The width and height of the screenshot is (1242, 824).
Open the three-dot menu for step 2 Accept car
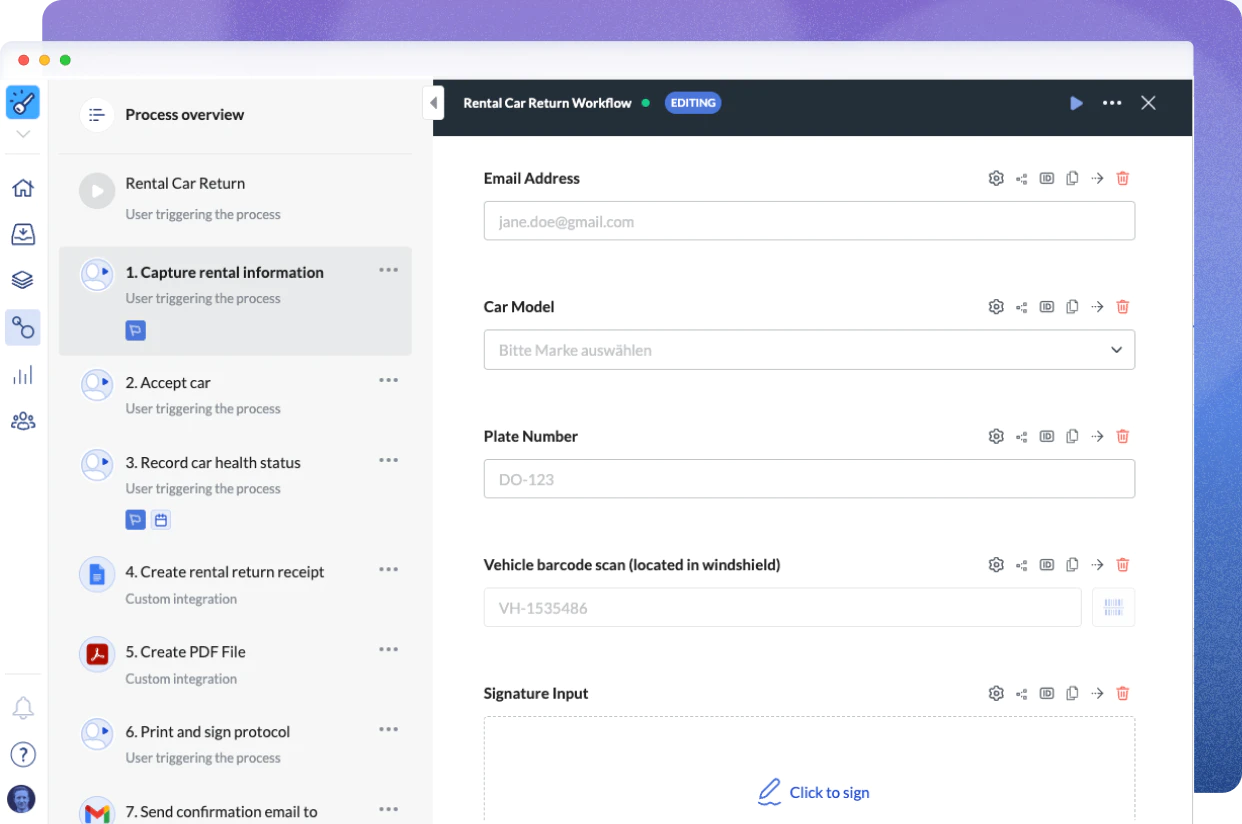pyautogui.click(x=388, y=380)
